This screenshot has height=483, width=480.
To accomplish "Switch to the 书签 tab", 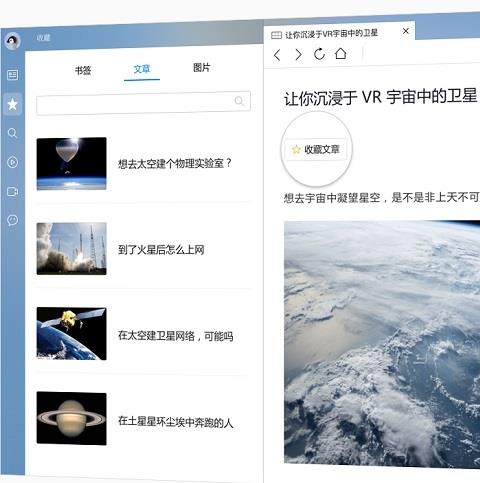I will (83, 70).
